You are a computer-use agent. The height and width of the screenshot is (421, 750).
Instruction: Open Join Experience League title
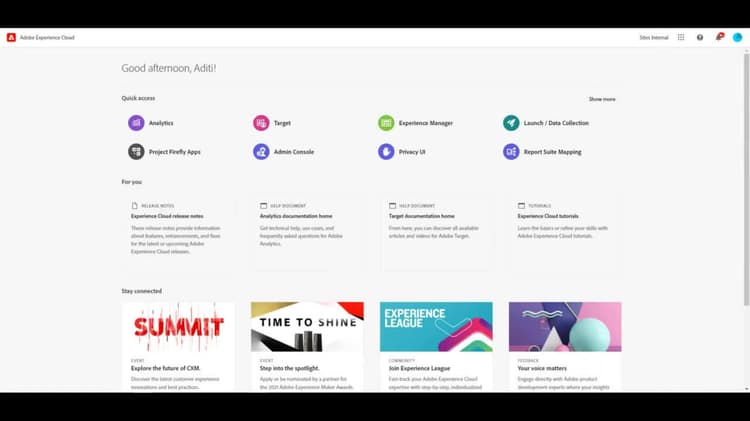tap(419, 368)
